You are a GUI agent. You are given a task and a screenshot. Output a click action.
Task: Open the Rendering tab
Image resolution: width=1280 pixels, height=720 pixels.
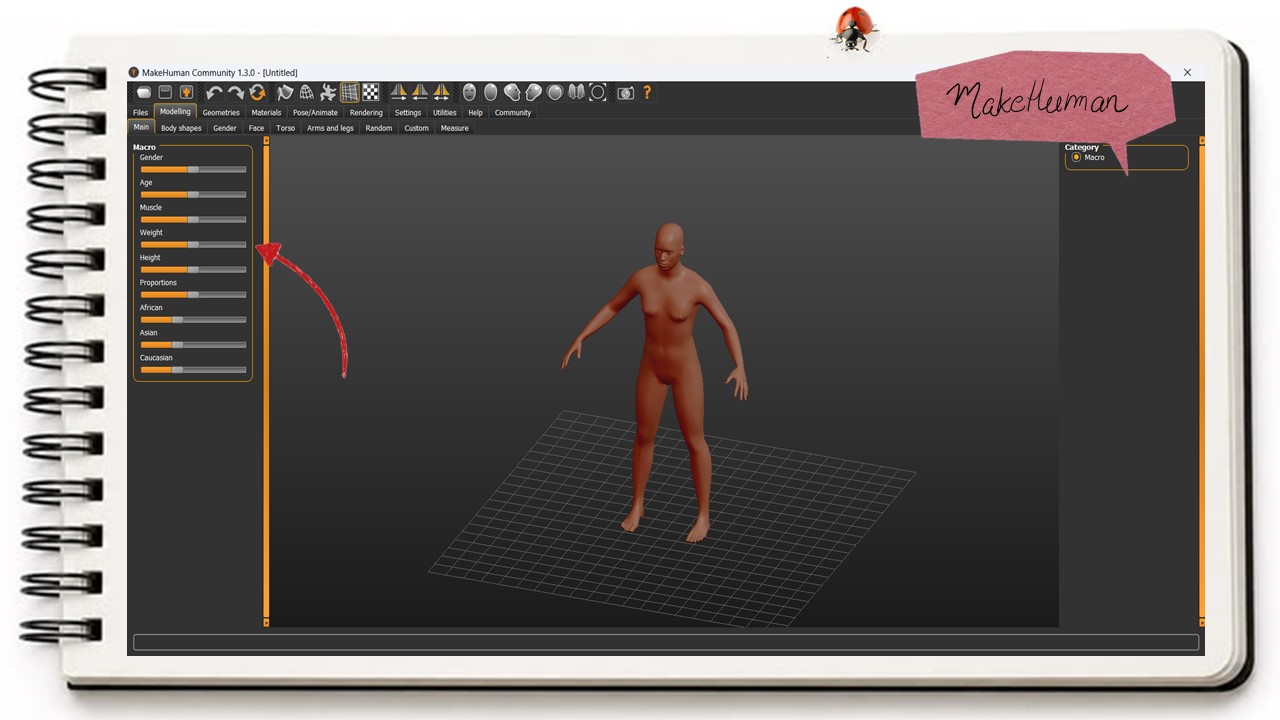pyautogui.click(x=366, y=113)
